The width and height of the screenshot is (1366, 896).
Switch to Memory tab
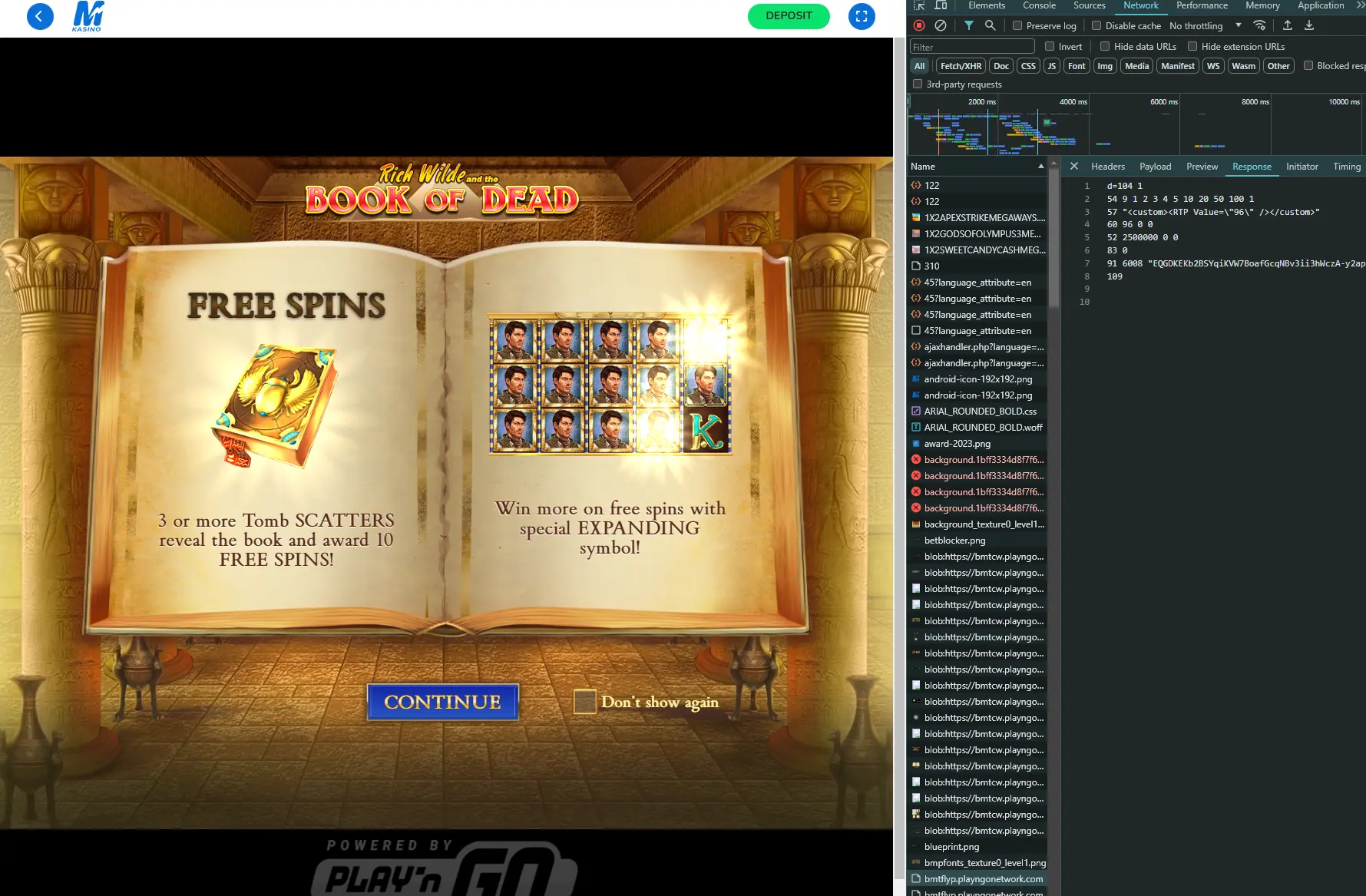(1262, 5)
